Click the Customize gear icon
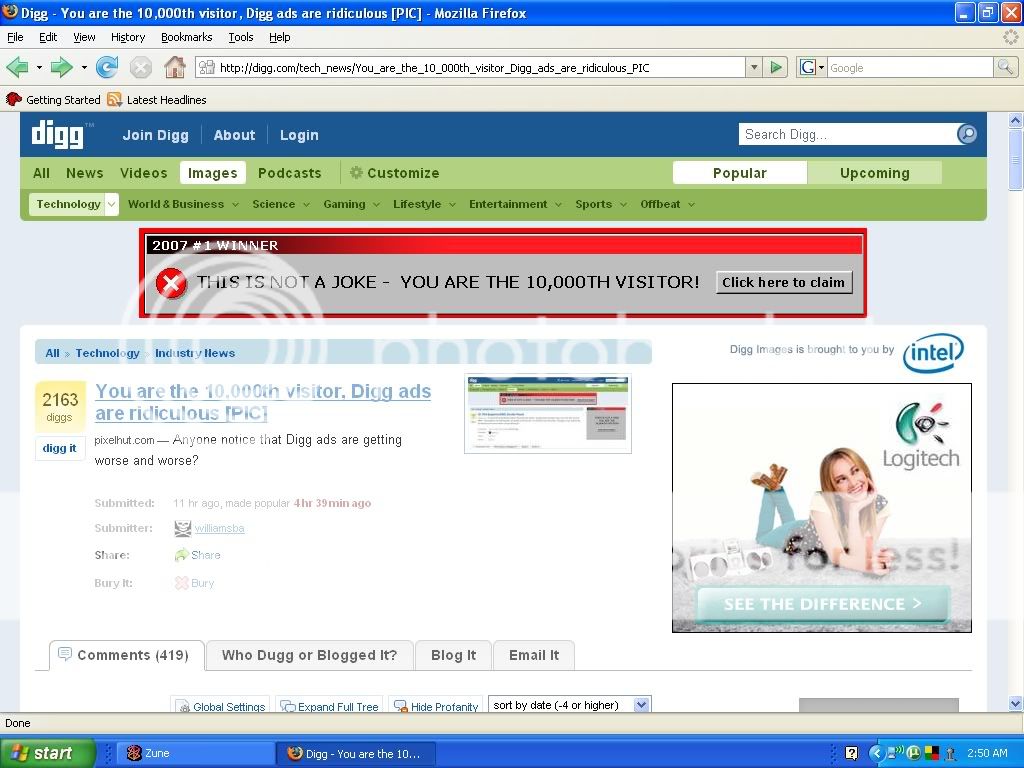The width and height of the screenshot is (1024, 768). [x=356, y=173]
